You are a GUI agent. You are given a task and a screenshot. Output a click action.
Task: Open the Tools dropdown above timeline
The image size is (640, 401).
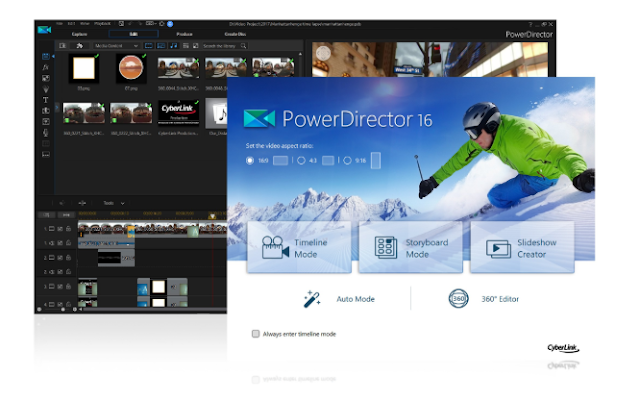[x=113, y=203]
